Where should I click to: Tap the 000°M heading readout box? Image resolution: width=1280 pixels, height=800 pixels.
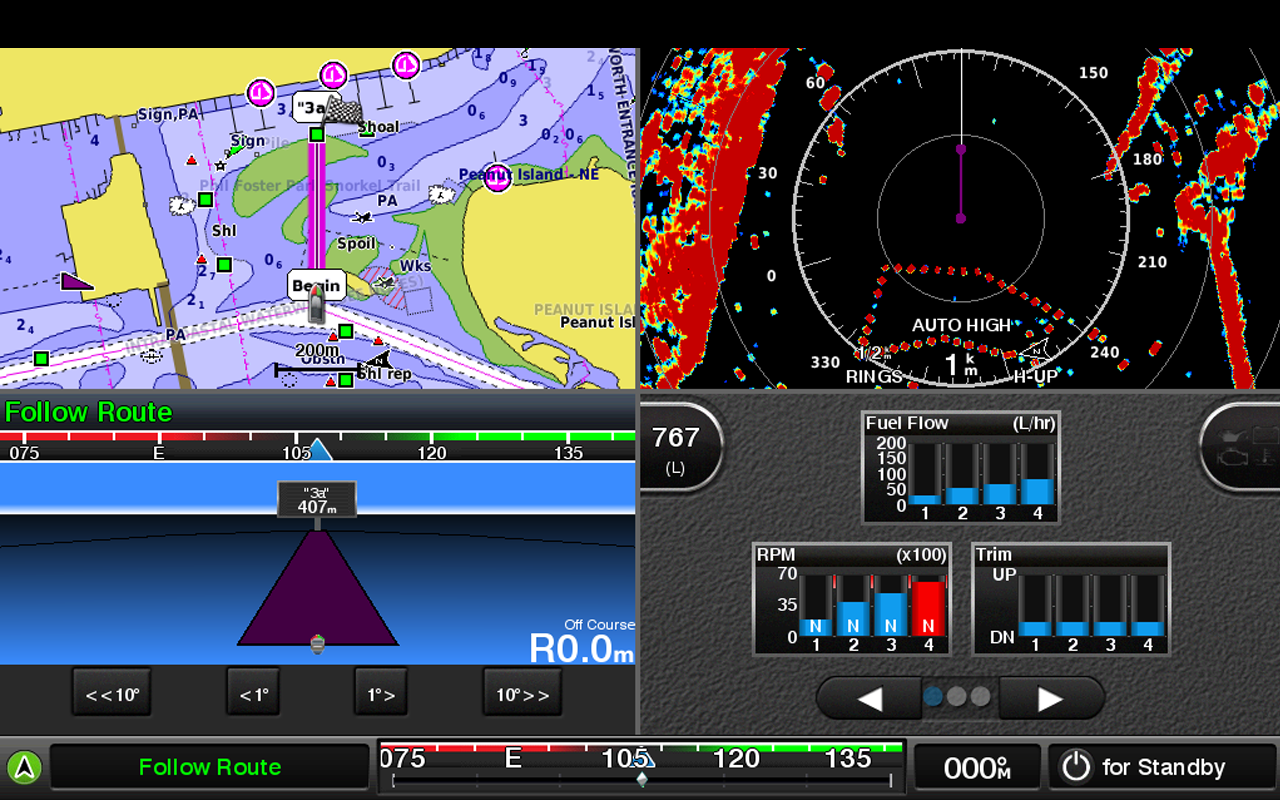tap(977, 767)
